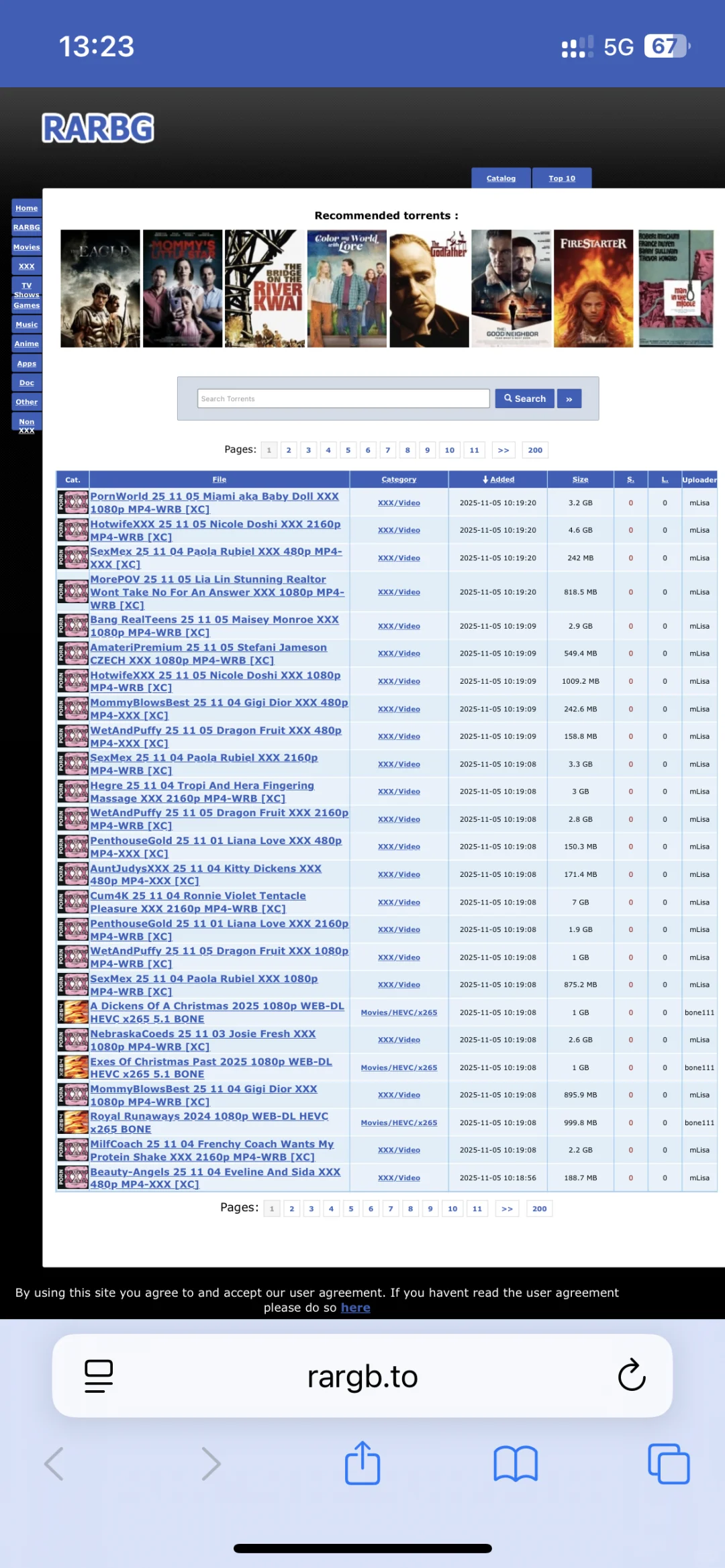Open the Doc sidebar category

point(27,383)
